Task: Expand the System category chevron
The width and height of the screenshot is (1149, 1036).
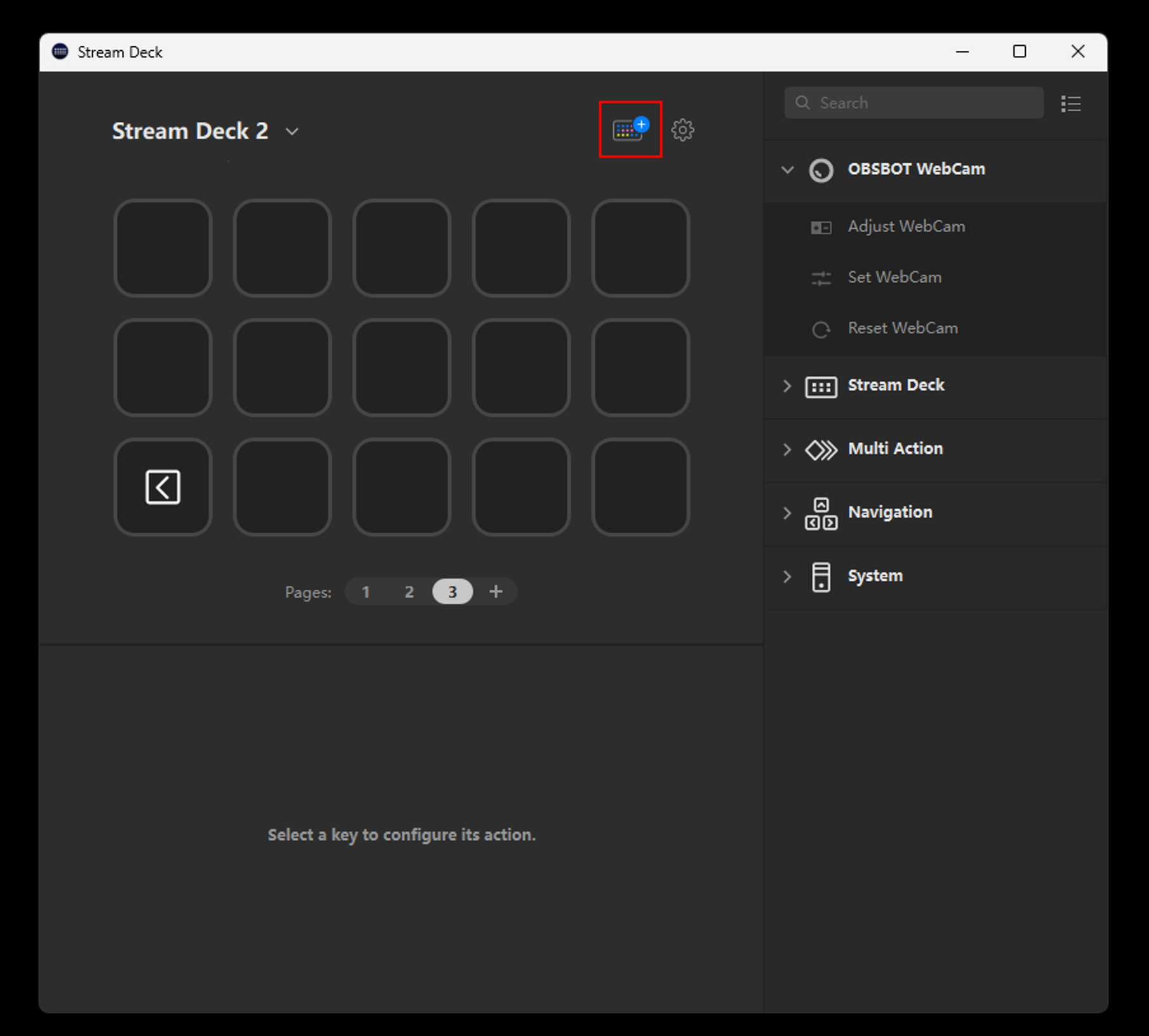Action: [x=787, y=576]
